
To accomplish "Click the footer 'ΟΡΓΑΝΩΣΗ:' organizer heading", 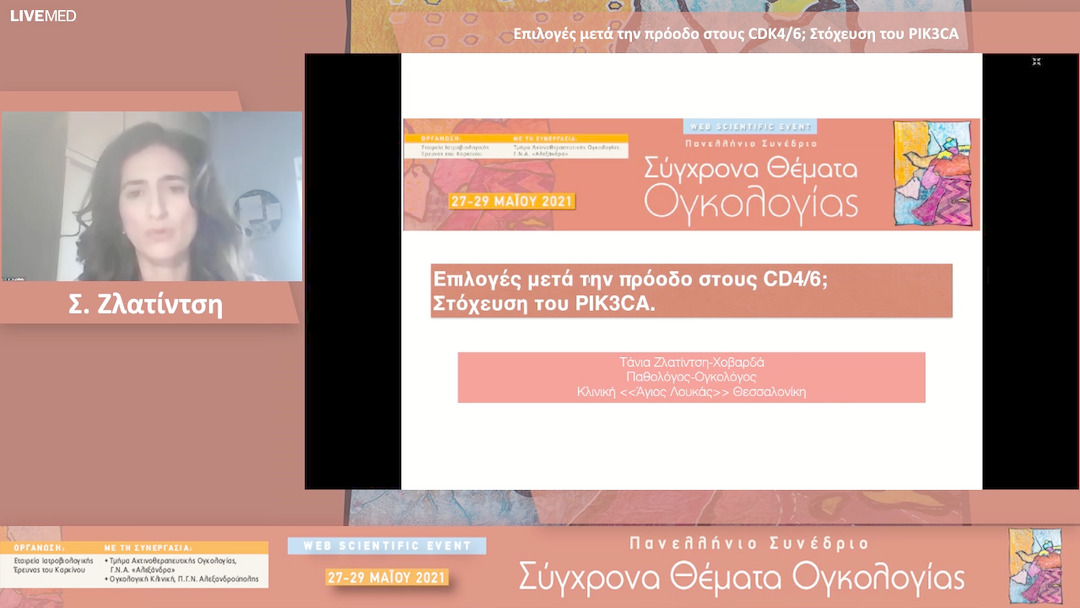I will click(39, 548).
